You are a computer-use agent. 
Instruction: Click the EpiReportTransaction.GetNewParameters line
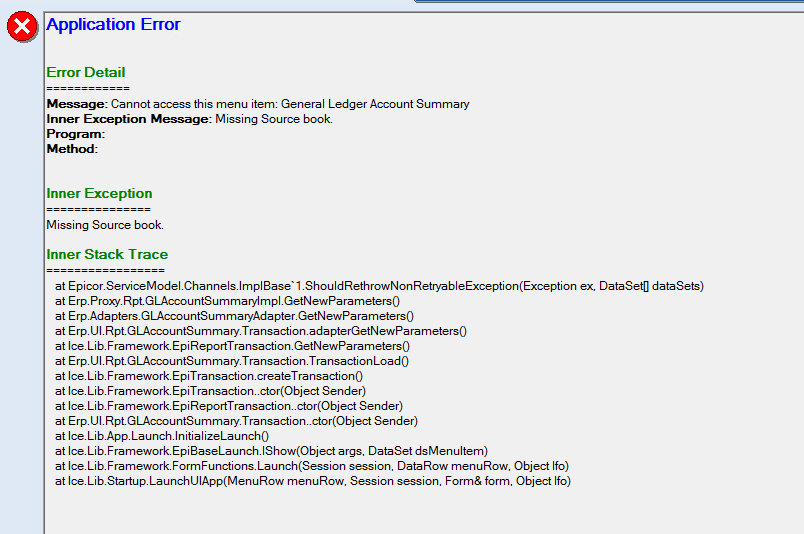coord(232,346)
